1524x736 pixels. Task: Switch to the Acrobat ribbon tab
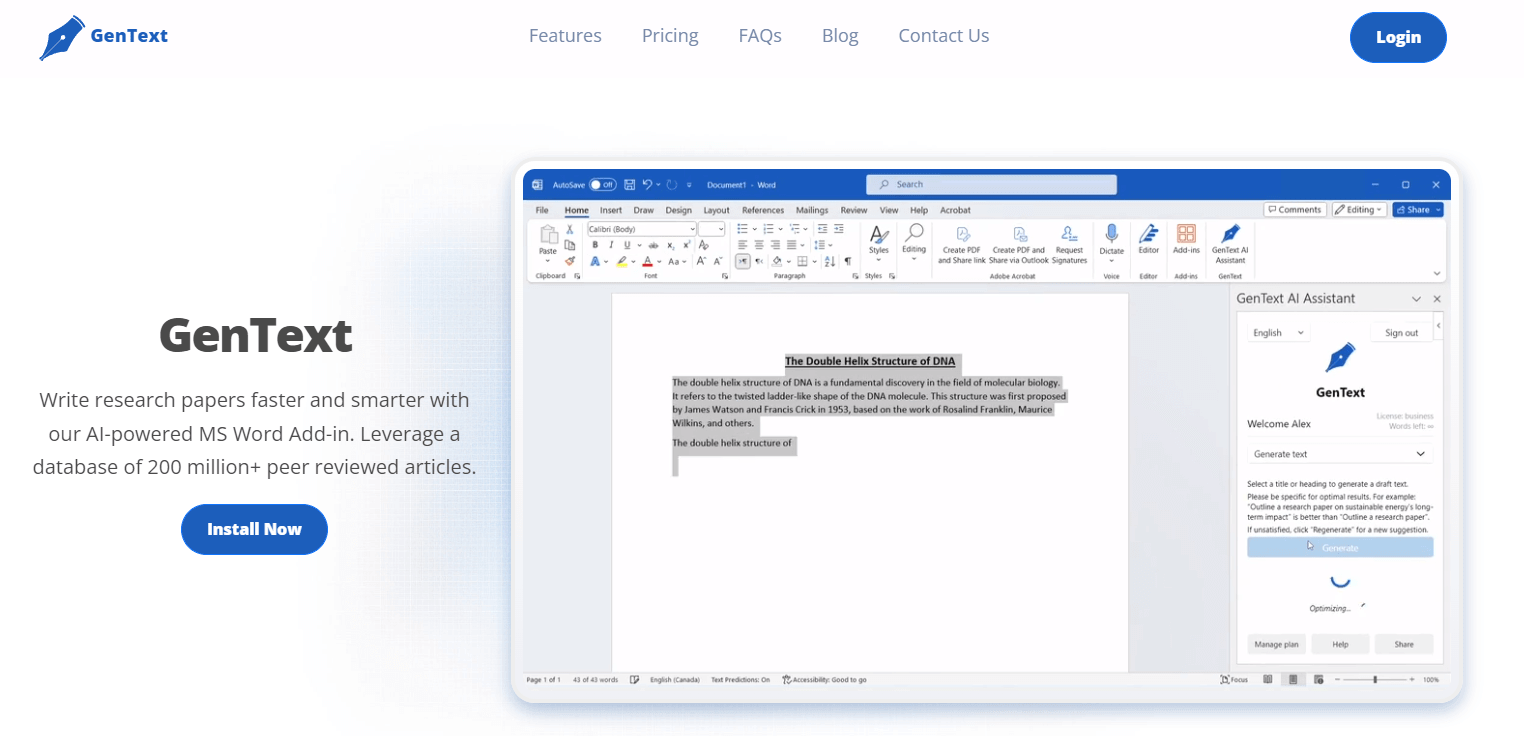[955, 210]
